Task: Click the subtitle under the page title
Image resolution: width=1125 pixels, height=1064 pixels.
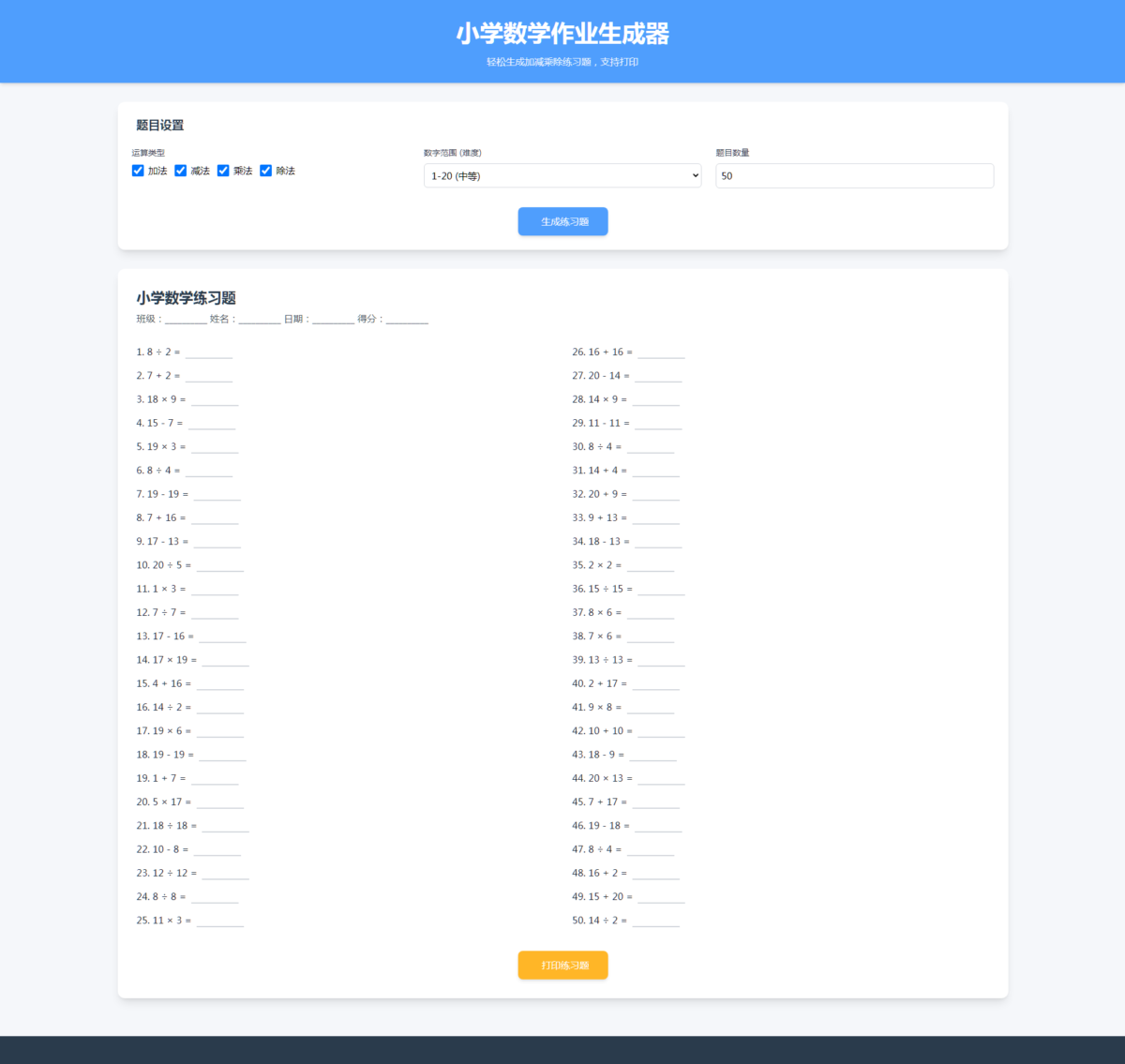Action: click(562, 62)
